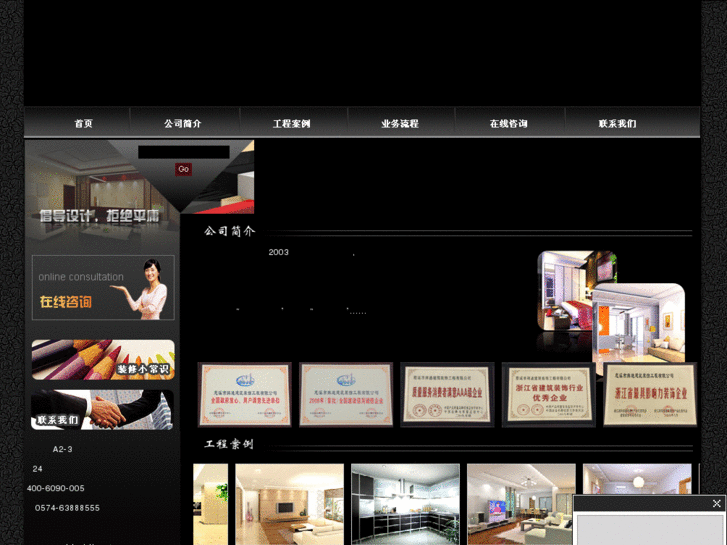The height and width of the screenshot is (545, 727).
Task: Click the 联系我们 handshake banner
Action: click(102, 410)
